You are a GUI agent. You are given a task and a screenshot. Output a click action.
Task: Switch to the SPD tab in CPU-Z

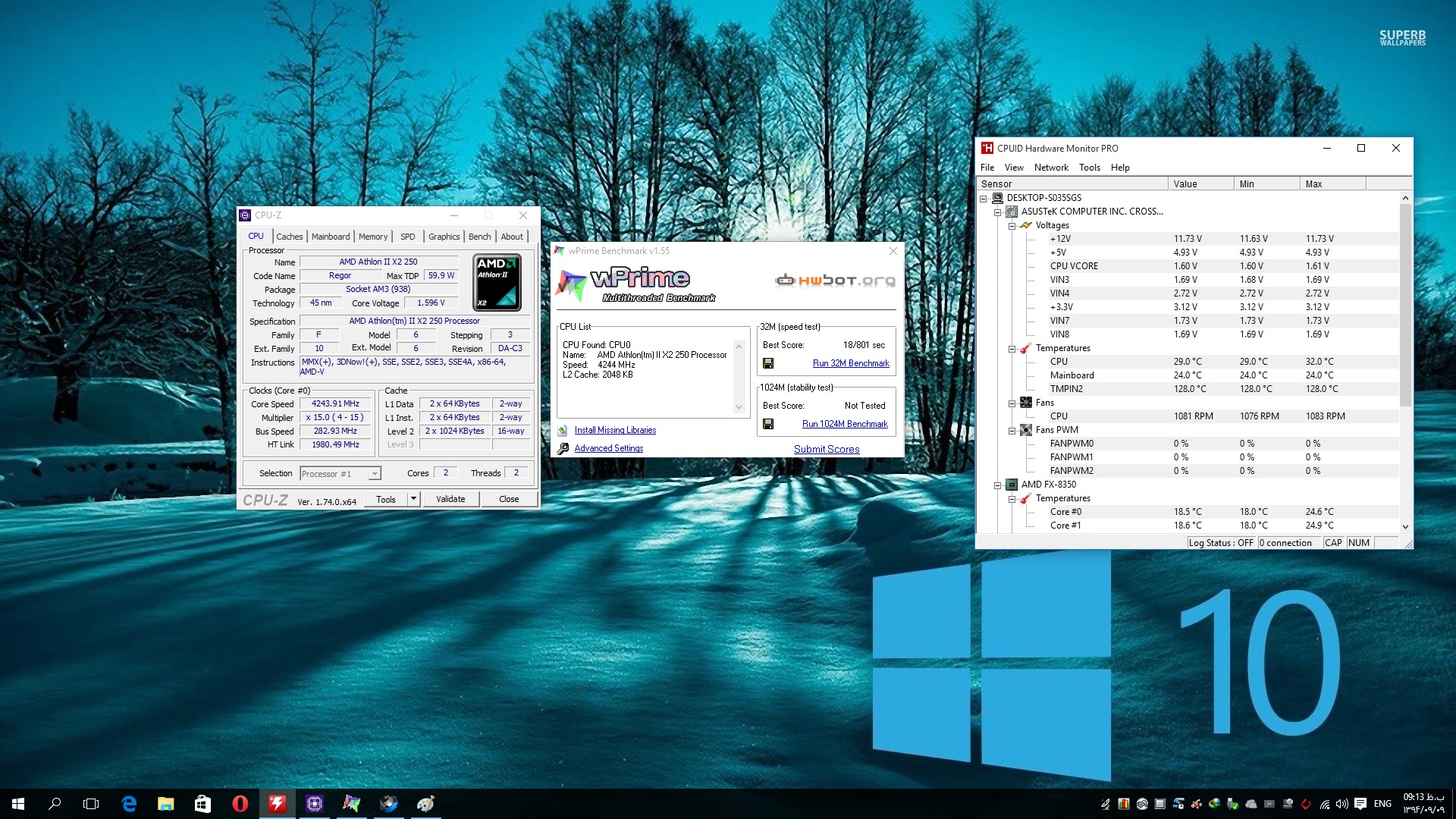point(408,237)
